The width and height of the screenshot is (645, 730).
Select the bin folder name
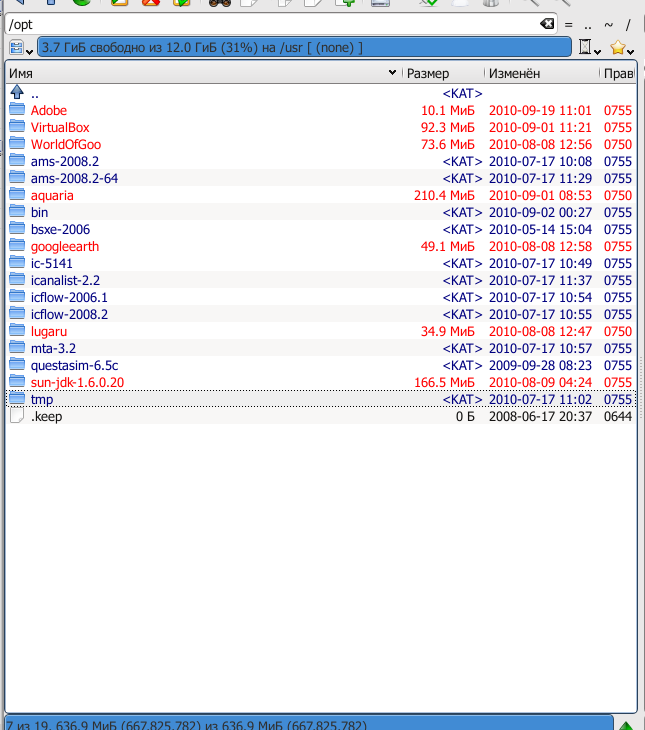pos(40,212)
